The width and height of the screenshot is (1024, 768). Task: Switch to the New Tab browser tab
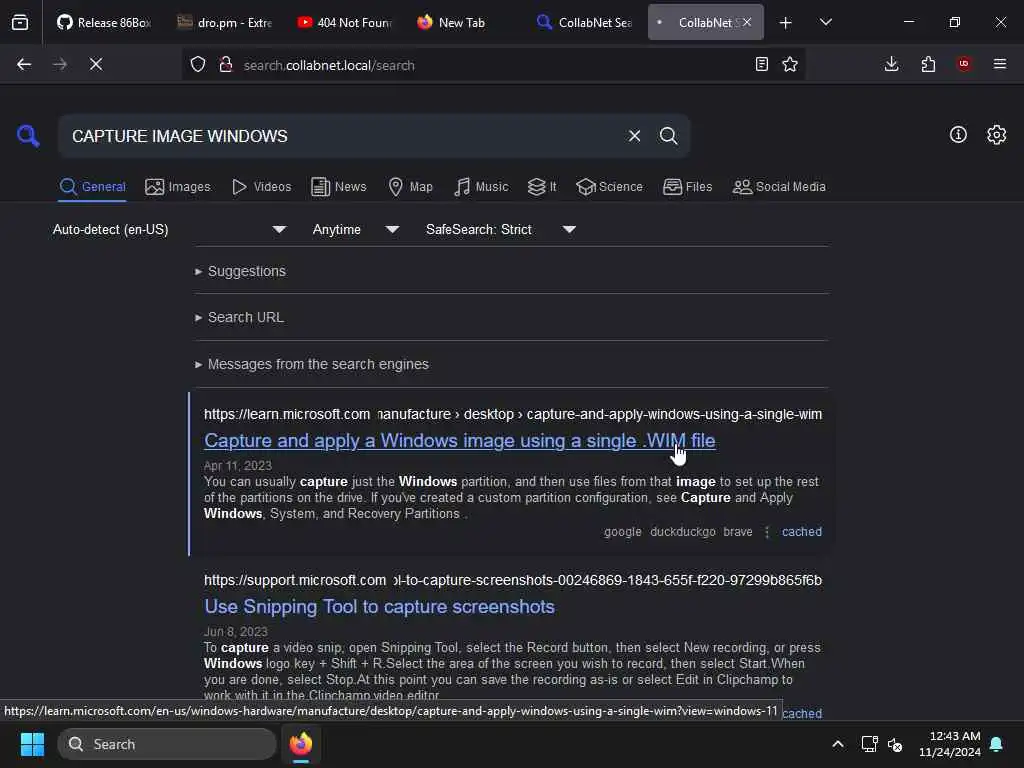tap(464, 23)
